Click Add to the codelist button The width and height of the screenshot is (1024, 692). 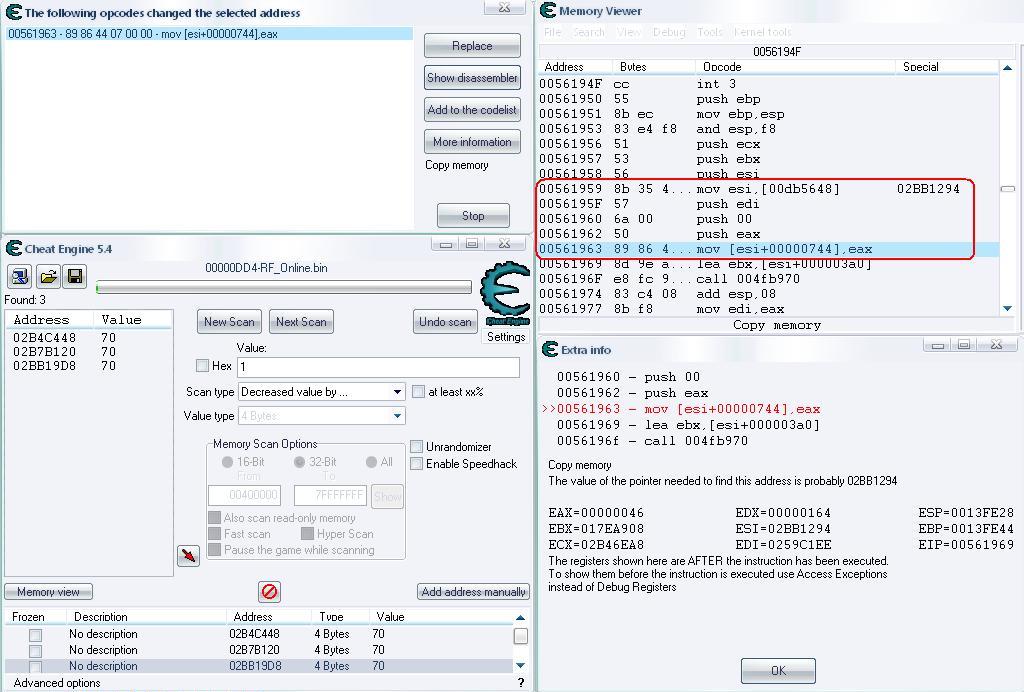(472, 110)
